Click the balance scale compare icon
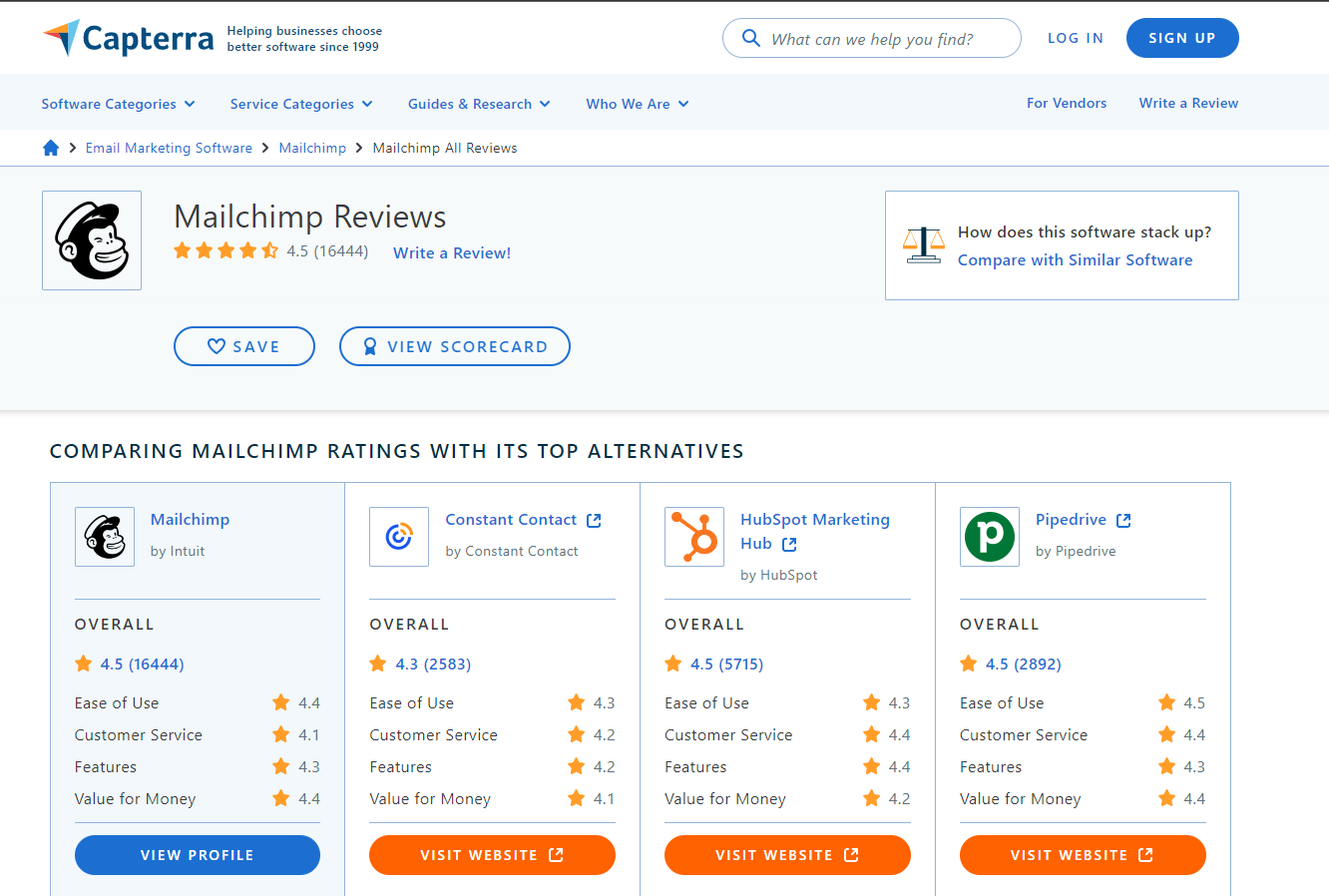The width and height of the screenshot is (1329, 896). (x=923, y=244)
